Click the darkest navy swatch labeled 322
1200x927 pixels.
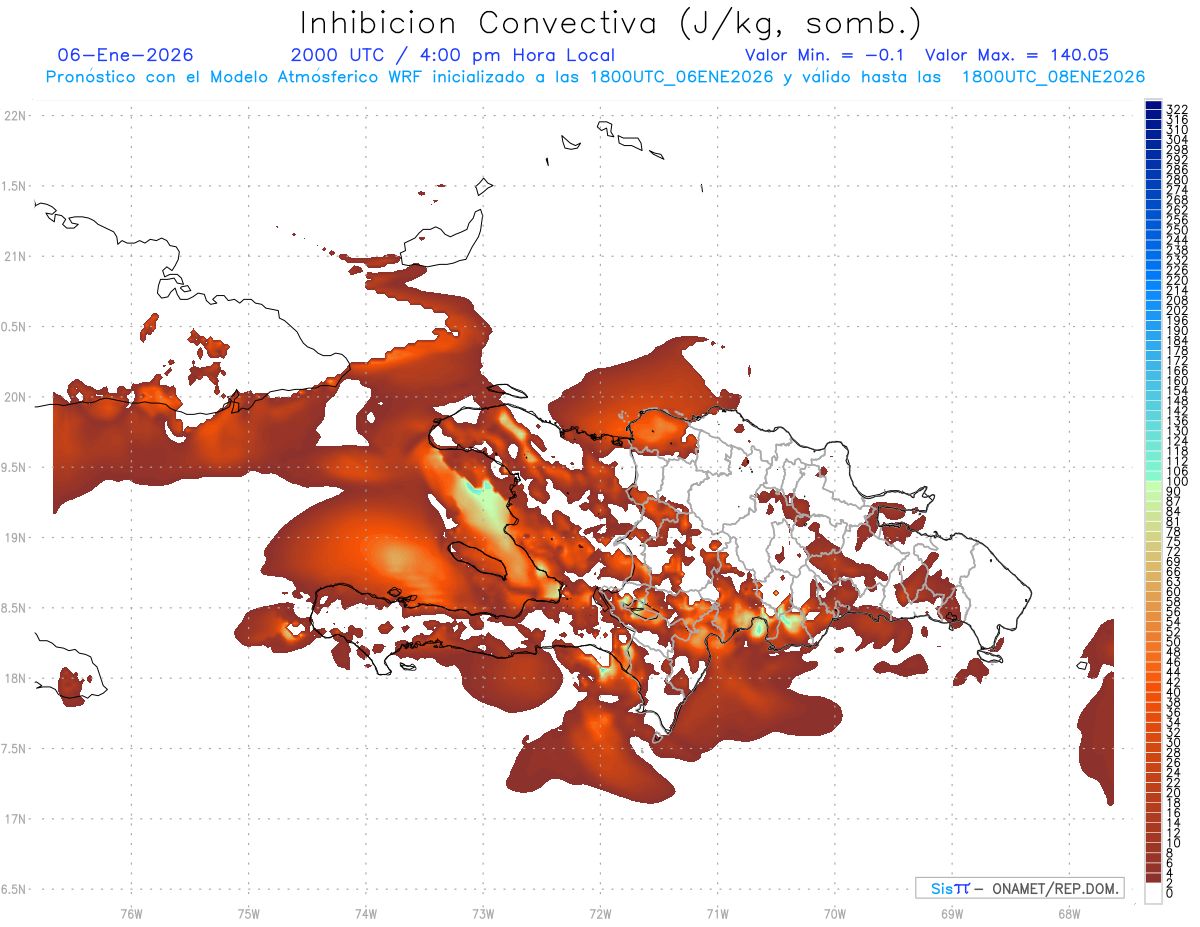(1154, 106)
